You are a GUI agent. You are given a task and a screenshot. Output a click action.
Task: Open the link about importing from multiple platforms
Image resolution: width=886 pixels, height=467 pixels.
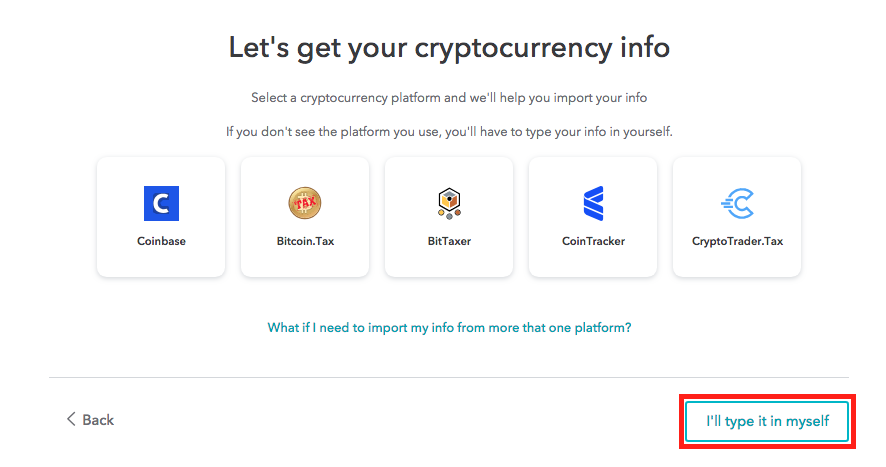pos(449,328)
